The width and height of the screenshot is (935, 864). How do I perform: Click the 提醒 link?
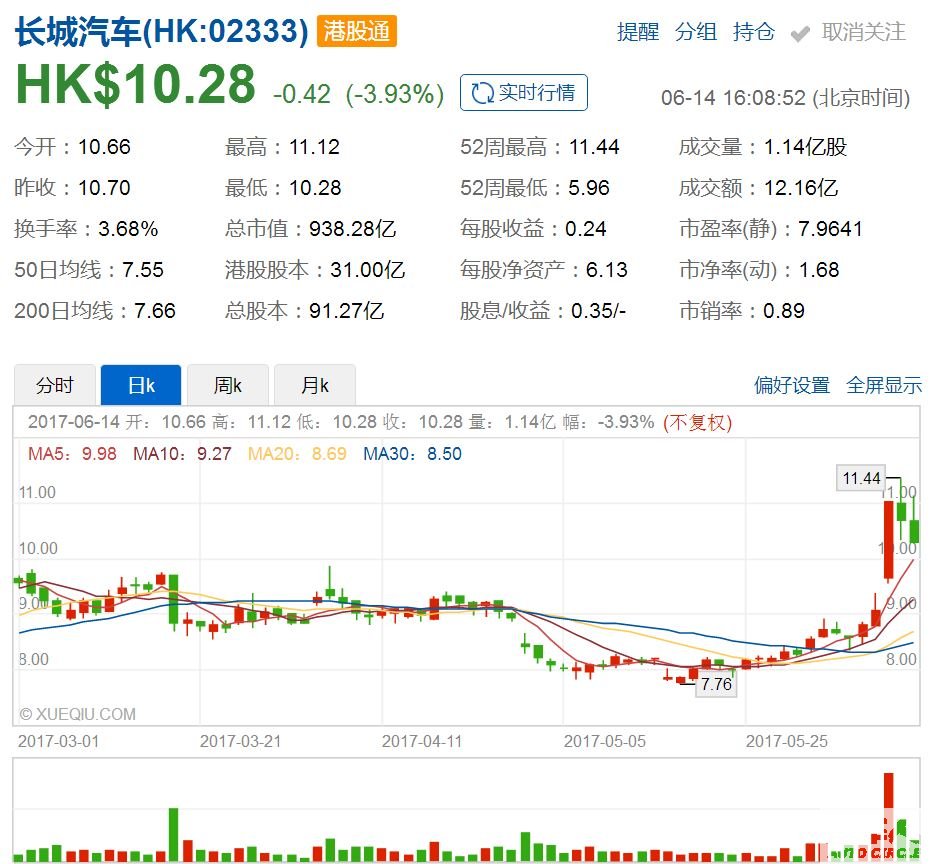(637, 32)
